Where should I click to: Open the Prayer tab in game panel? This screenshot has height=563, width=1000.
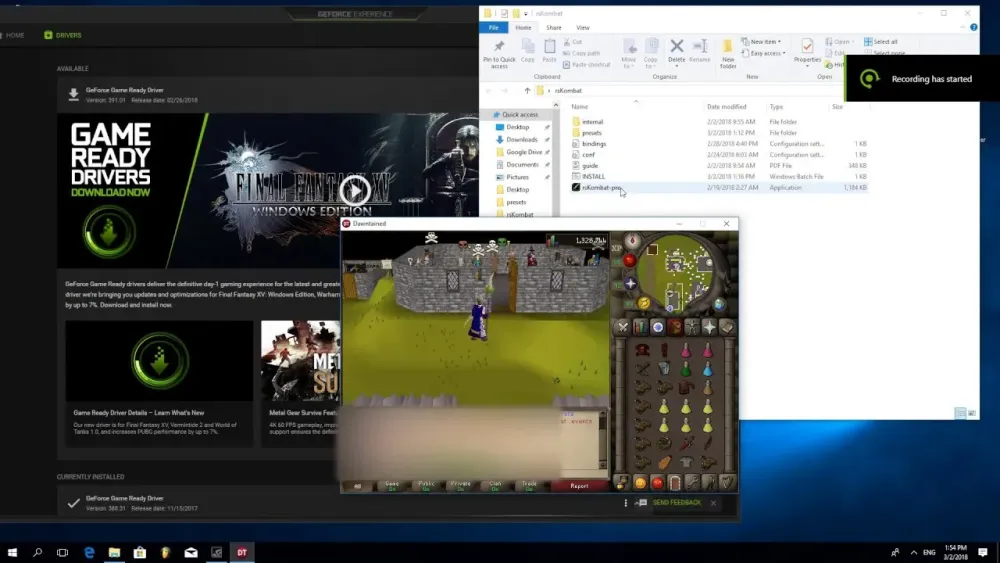pos(709,327)
